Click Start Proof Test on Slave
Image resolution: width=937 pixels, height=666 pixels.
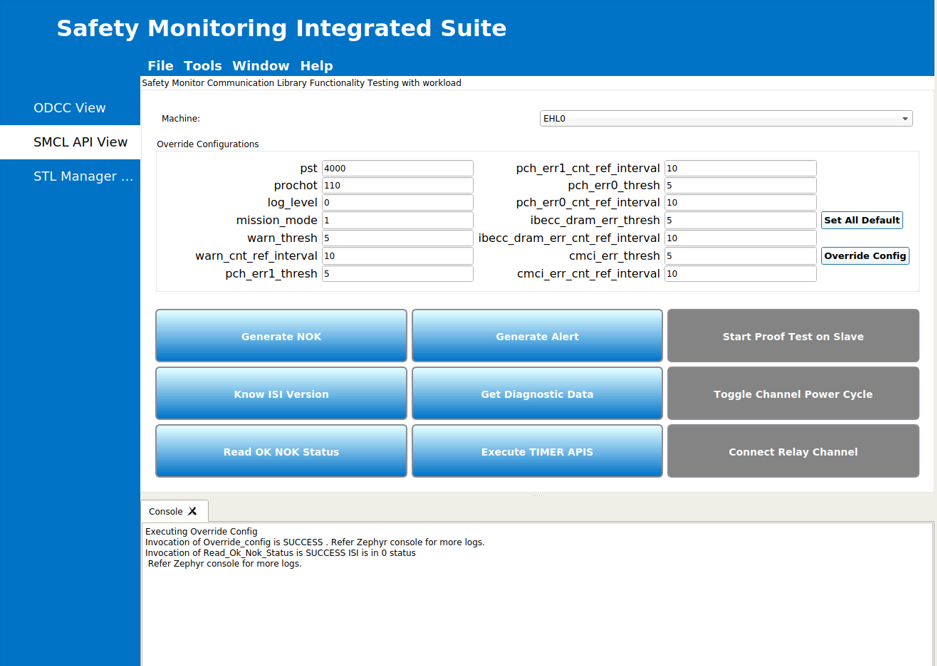793,336
